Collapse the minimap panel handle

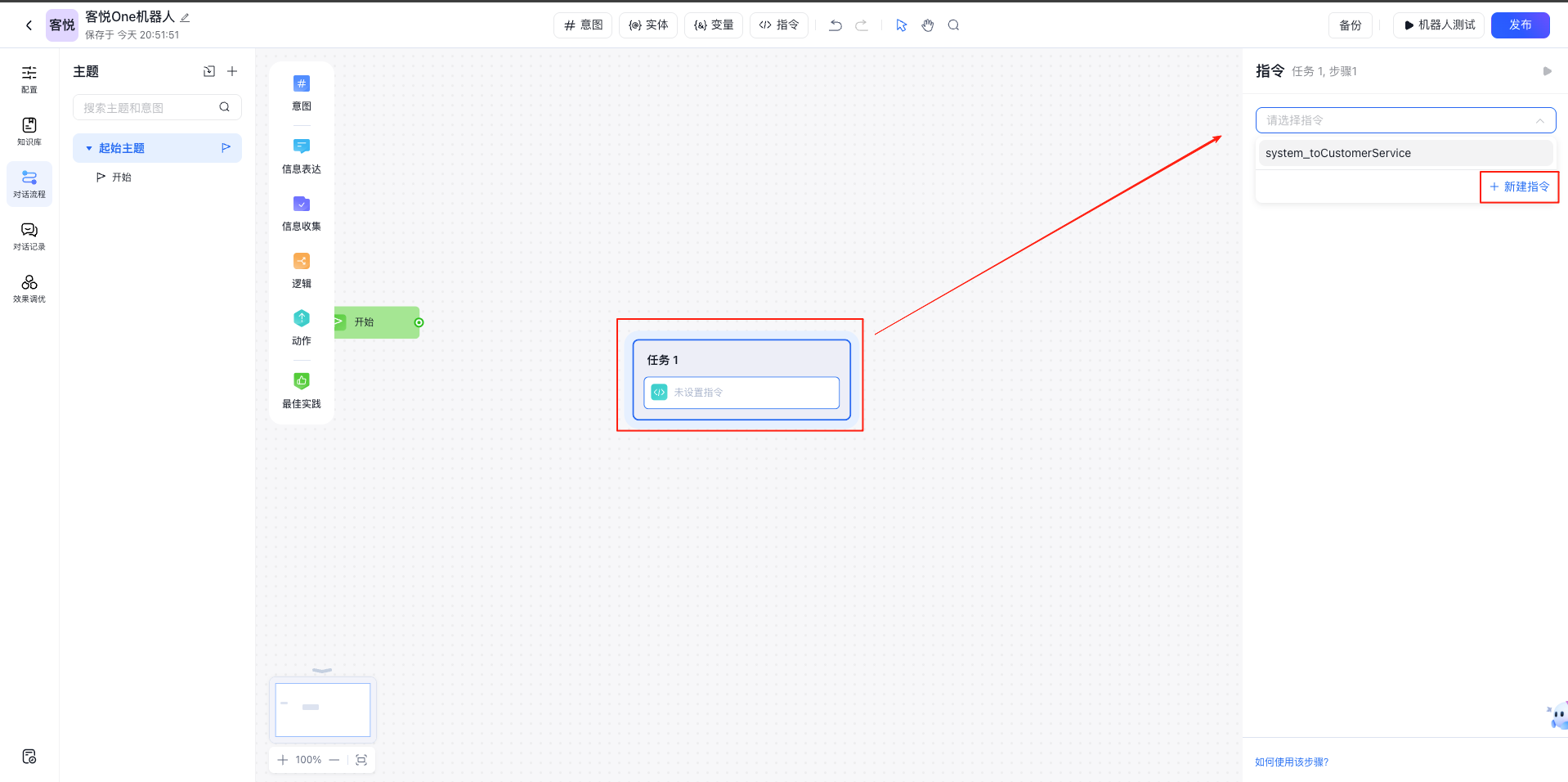click(x=322, y=670)
